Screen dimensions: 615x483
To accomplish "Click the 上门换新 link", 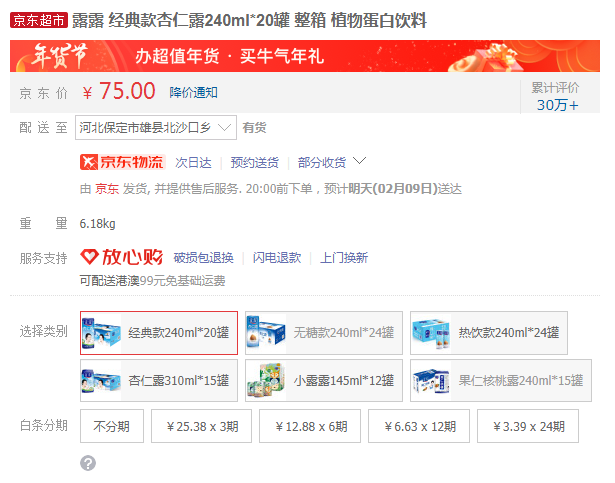I will pyautogui.click(x=344, y=258).
